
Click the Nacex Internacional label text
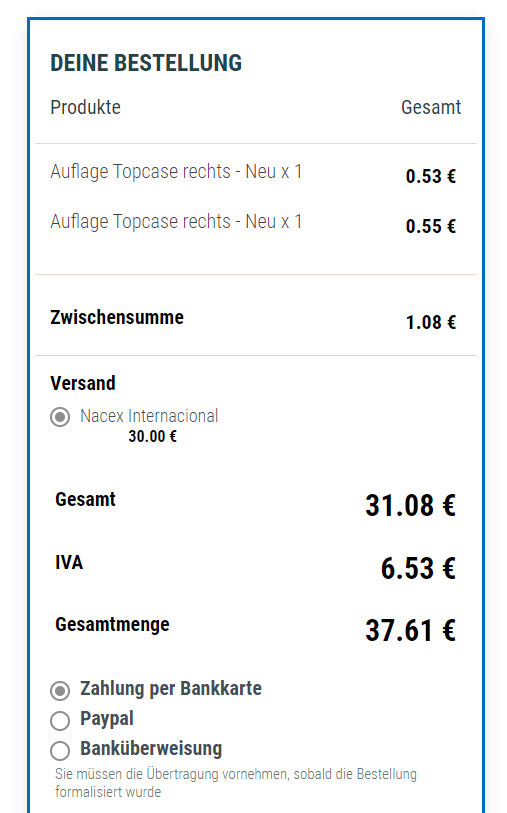(x=149, y=416)
